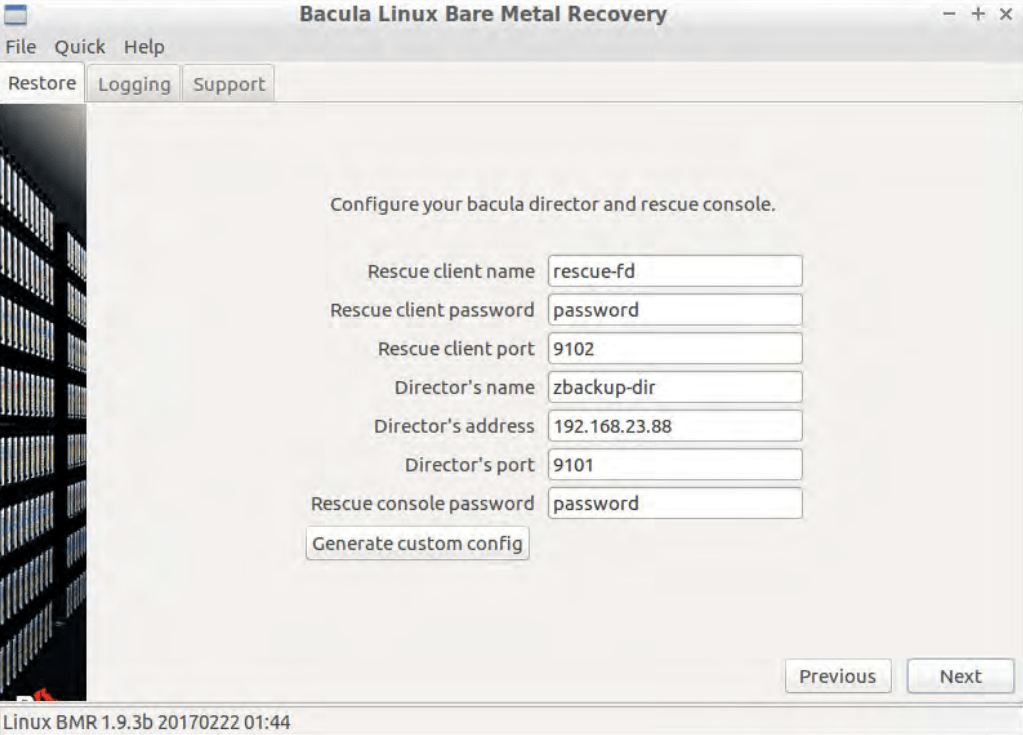Switch to the Support tab
Screen dimensions: 1023x735
tap(229, 85)
